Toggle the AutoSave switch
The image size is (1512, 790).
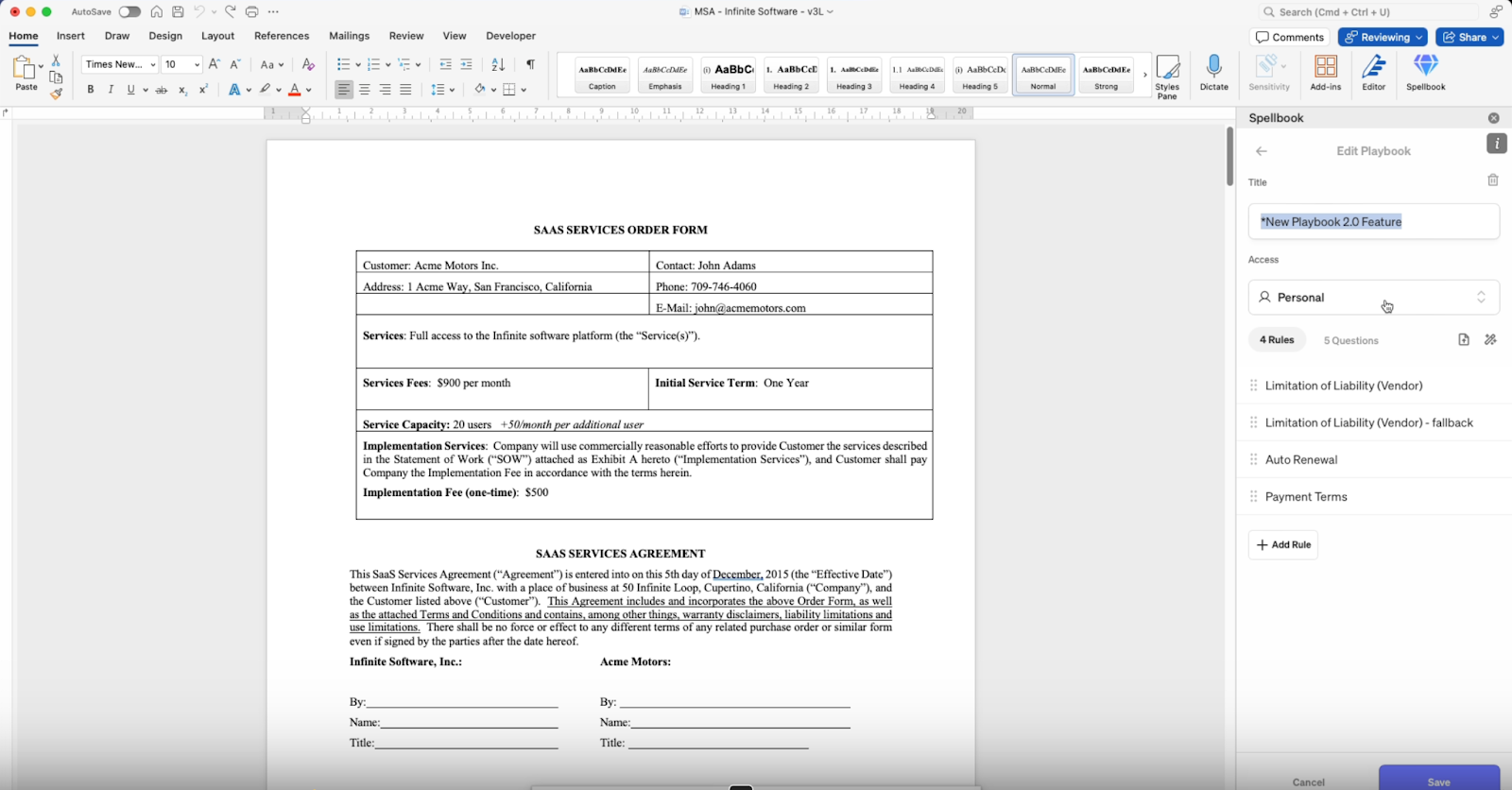coord(129,12)
